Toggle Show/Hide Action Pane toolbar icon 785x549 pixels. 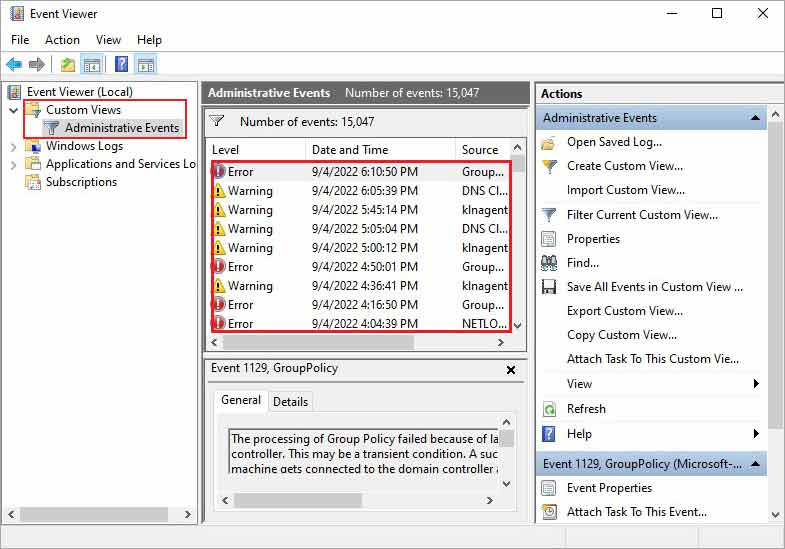pos(146,65)
